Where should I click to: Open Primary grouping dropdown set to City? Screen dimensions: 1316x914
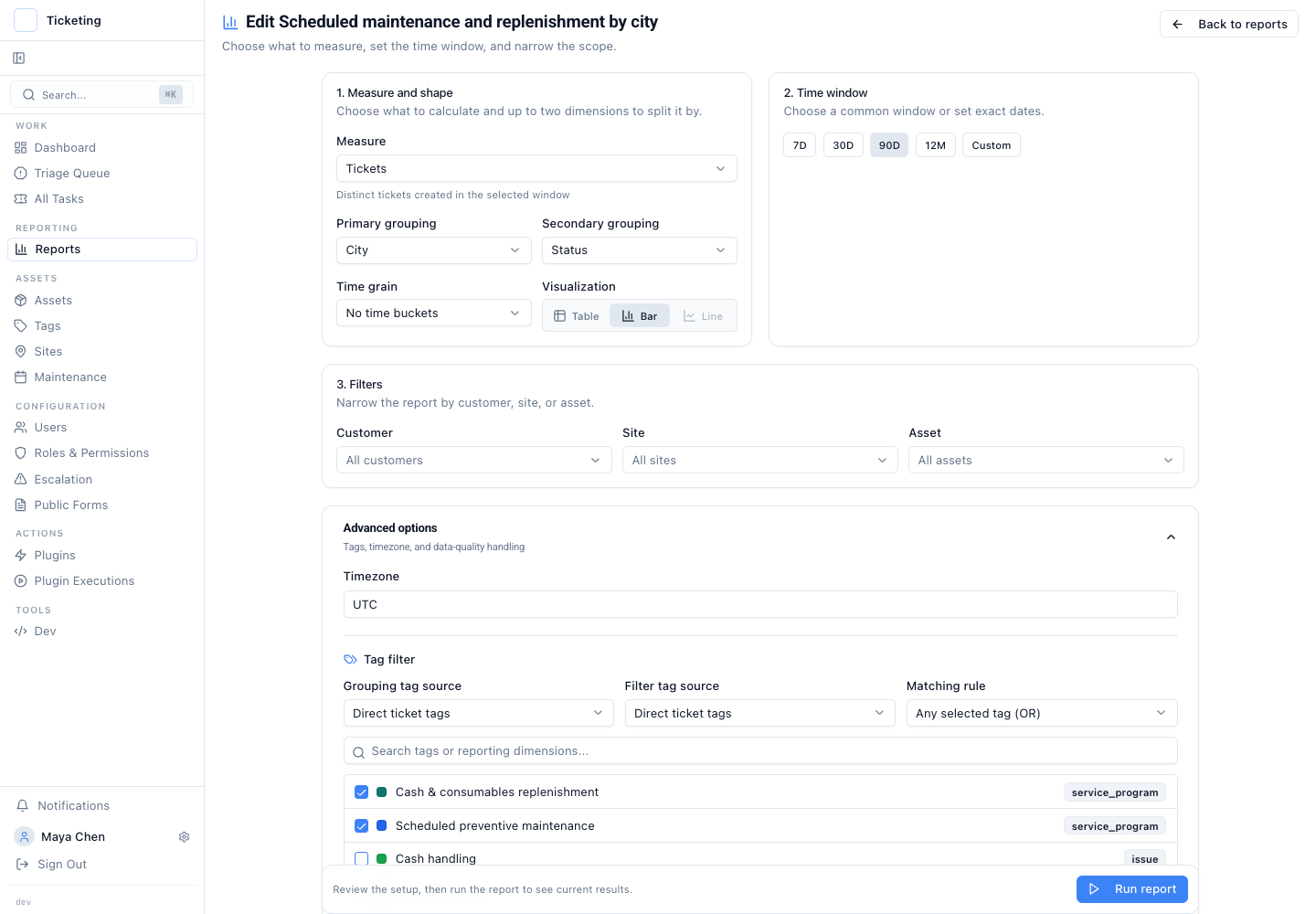[x=434, y=250]
